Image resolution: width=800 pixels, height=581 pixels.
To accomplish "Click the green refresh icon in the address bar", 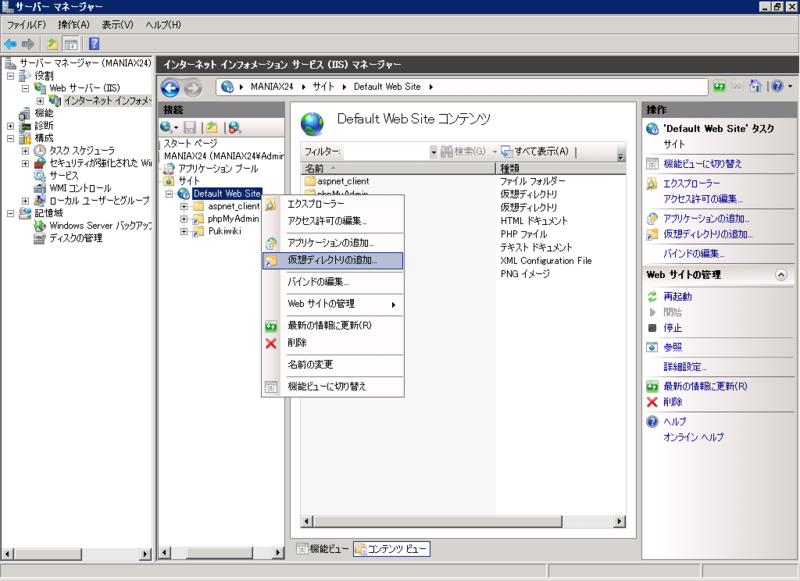I will click(x=720, y=86).
